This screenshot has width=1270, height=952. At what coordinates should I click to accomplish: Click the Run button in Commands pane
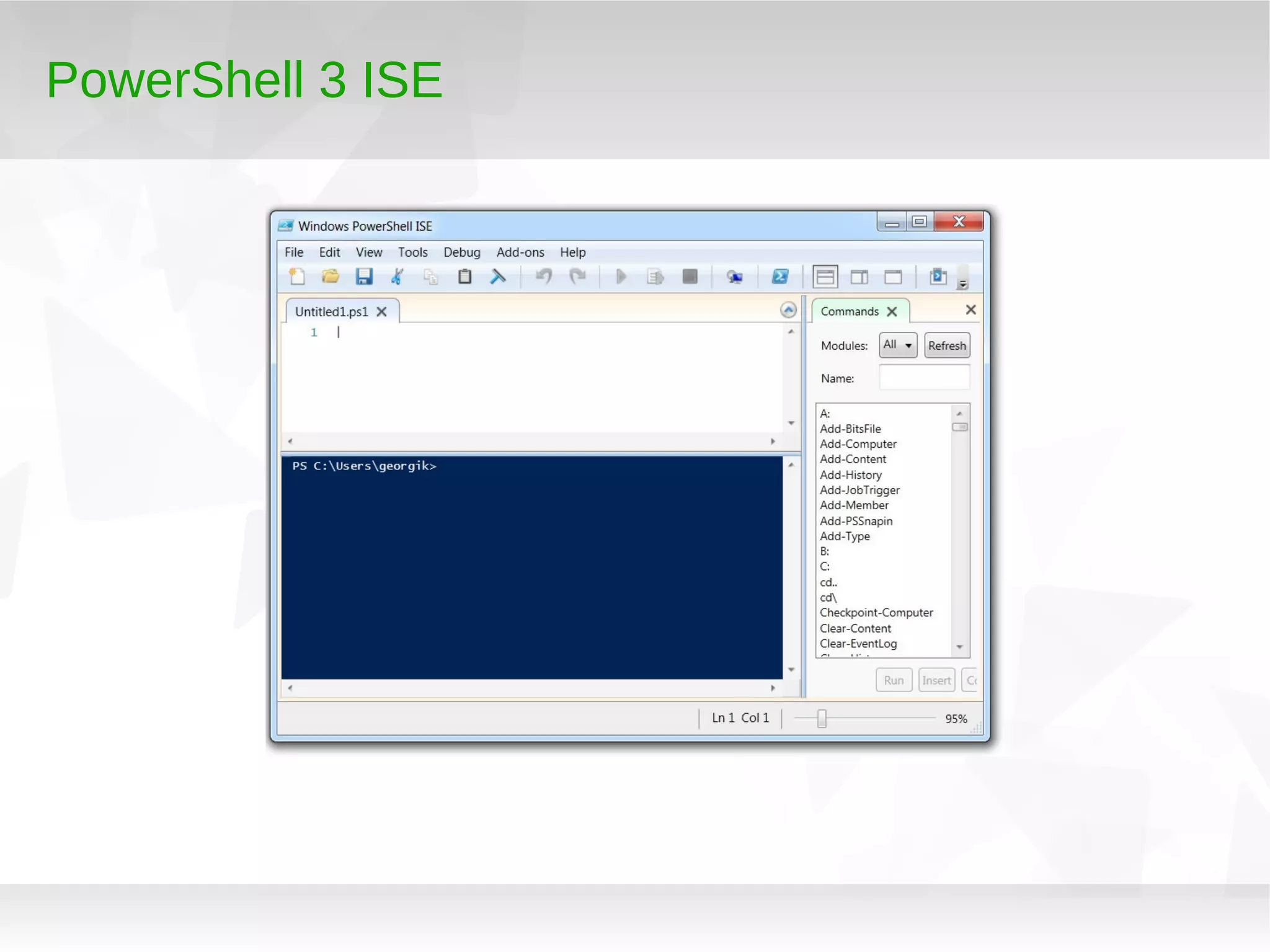tap(894, 680)
